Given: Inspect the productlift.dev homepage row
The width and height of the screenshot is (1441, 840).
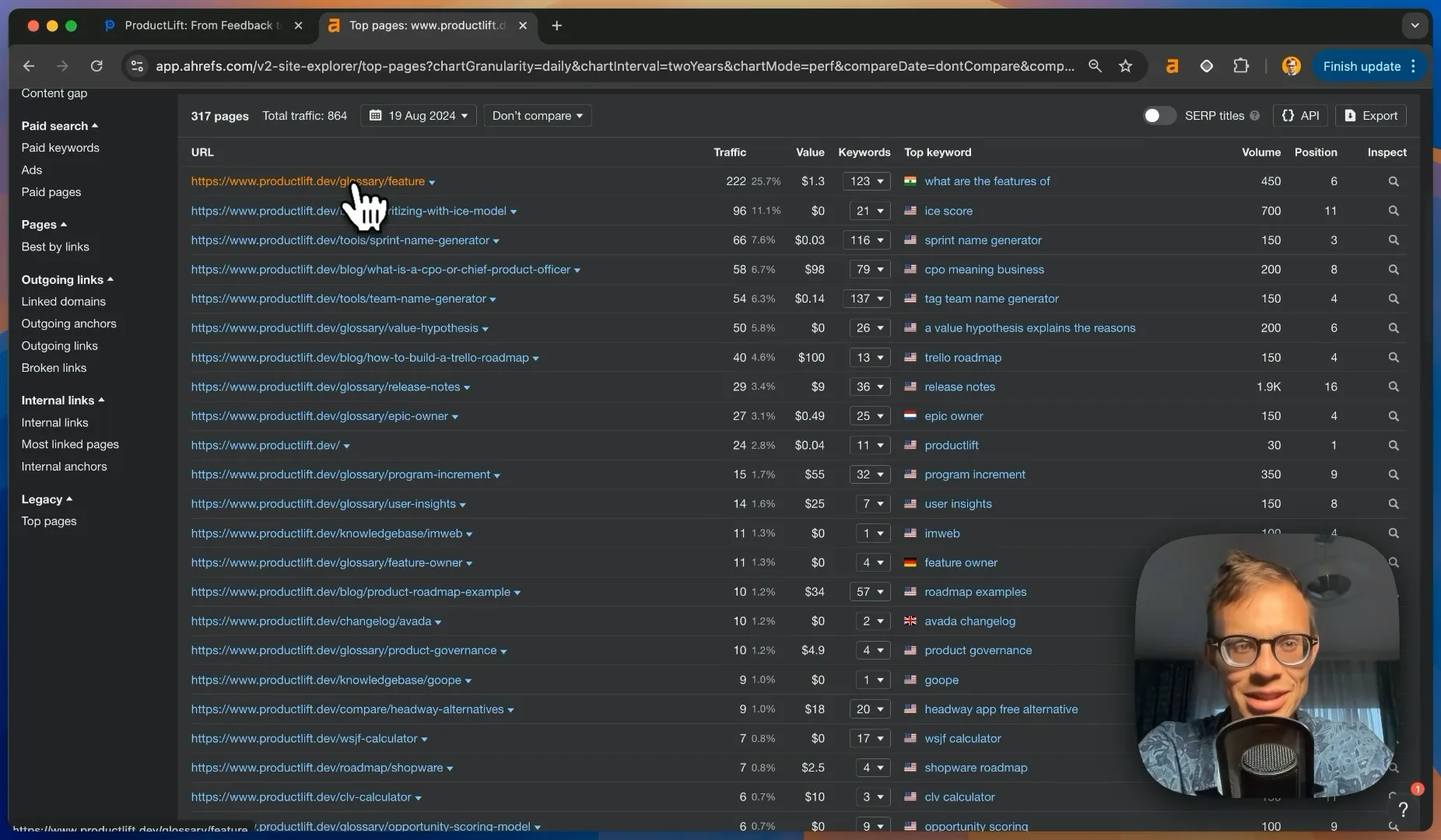Looking at the screenshot, I should tap(1394, 446).
